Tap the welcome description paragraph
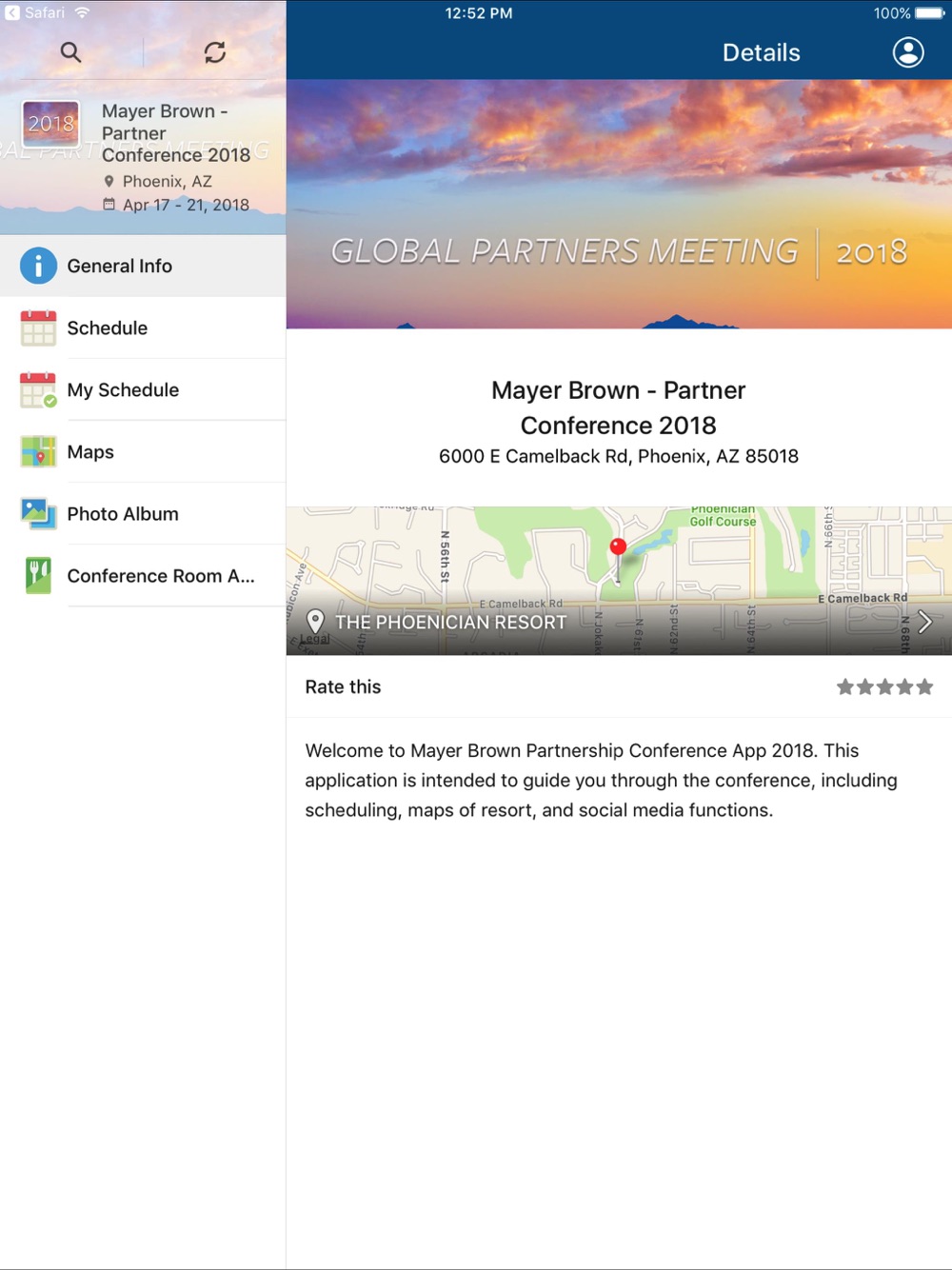Viewport: 952px width, 1270px height. click(601, 780)
